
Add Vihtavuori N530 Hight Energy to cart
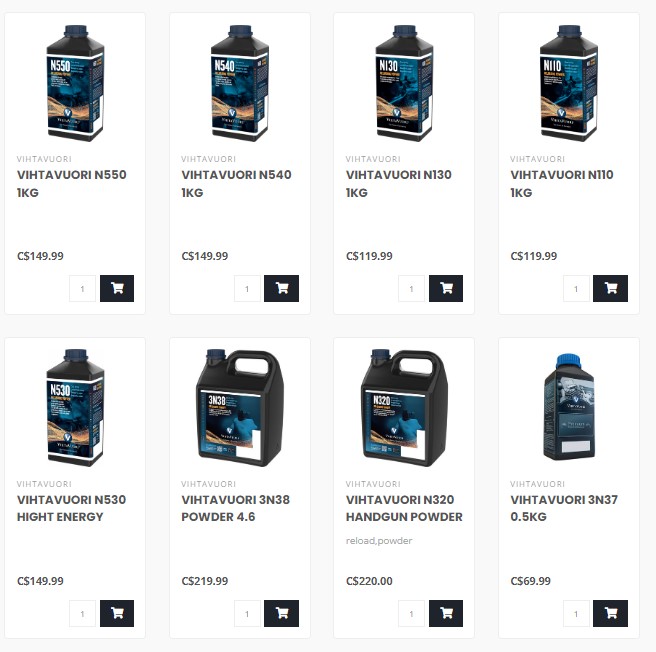pyautogui.click(x=117, y=613)
